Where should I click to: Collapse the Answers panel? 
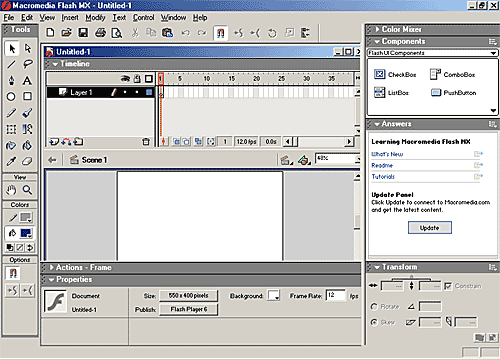point(377,124)
